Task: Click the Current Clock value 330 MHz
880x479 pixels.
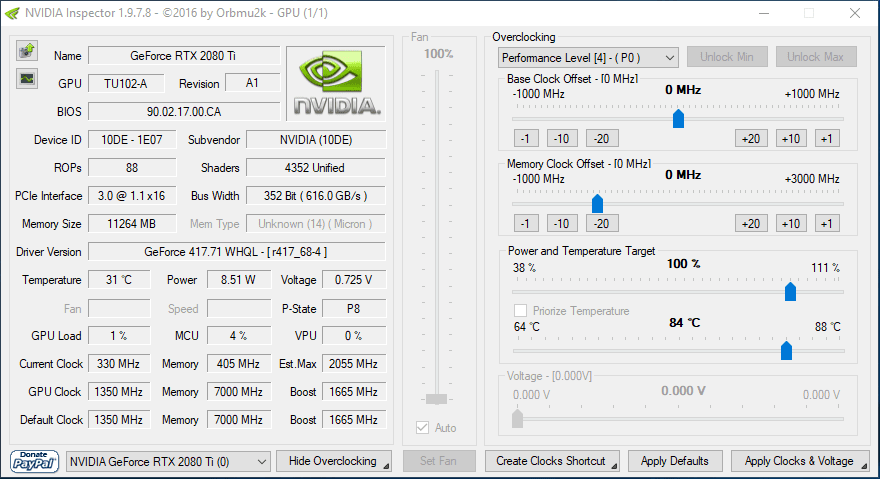Action: click(119, 364)
